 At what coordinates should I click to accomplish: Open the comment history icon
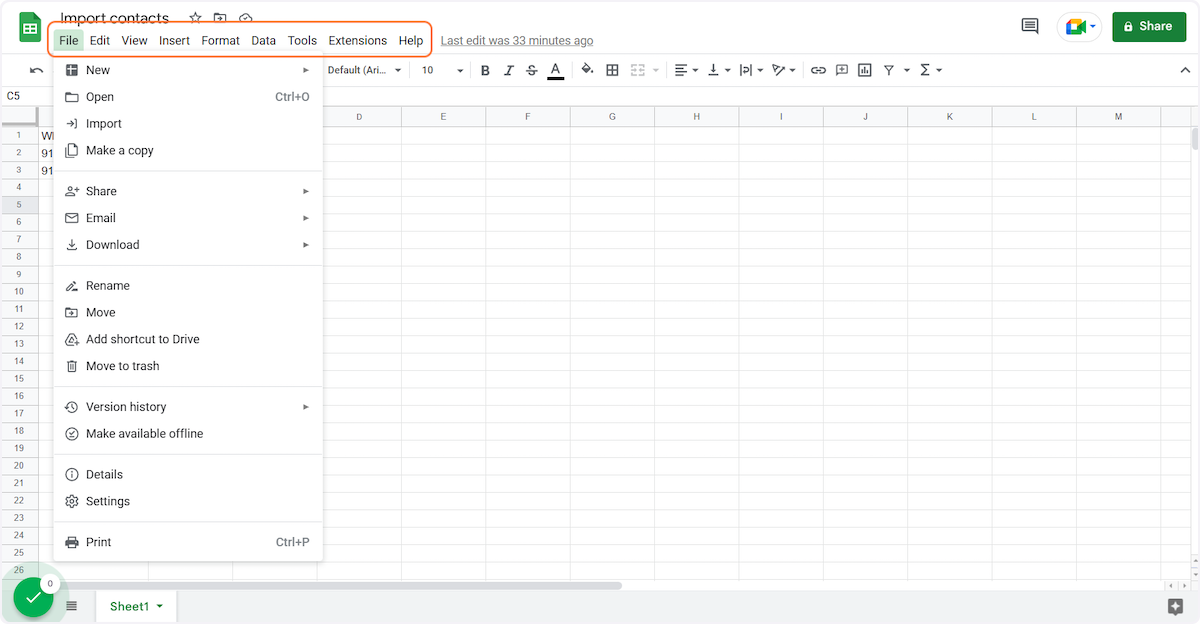[1030, 26]
